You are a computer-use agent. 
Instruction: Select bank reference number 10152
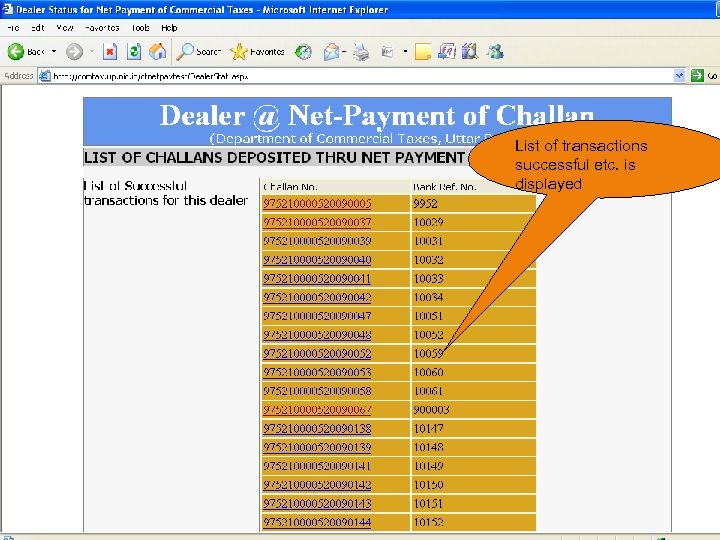point(428,522)
